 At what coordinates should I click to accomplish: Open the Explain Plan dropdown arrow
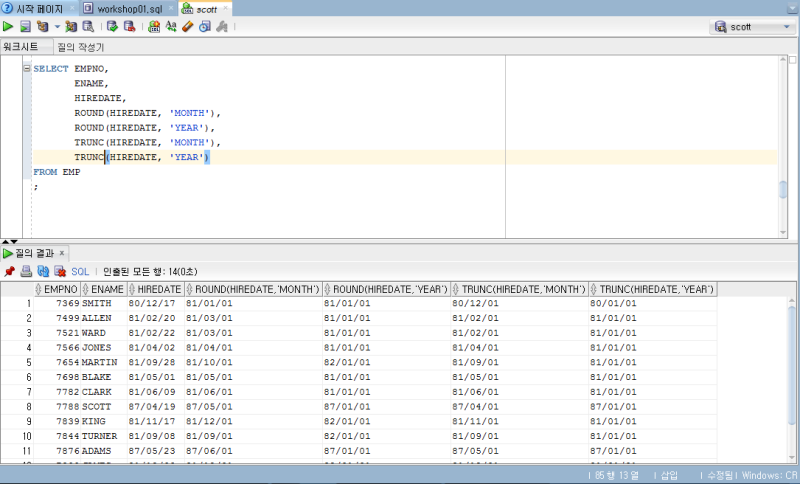click(x=57, y=27)
